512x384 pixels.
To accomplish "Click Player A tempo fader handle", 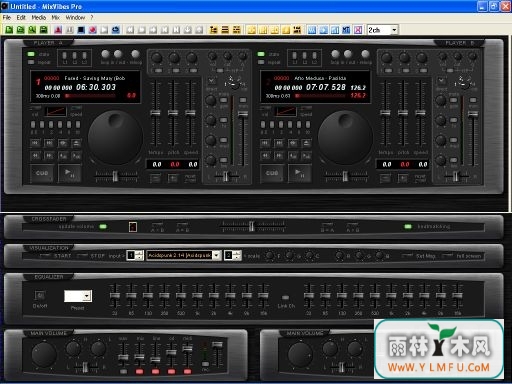I will click(155, 113).
